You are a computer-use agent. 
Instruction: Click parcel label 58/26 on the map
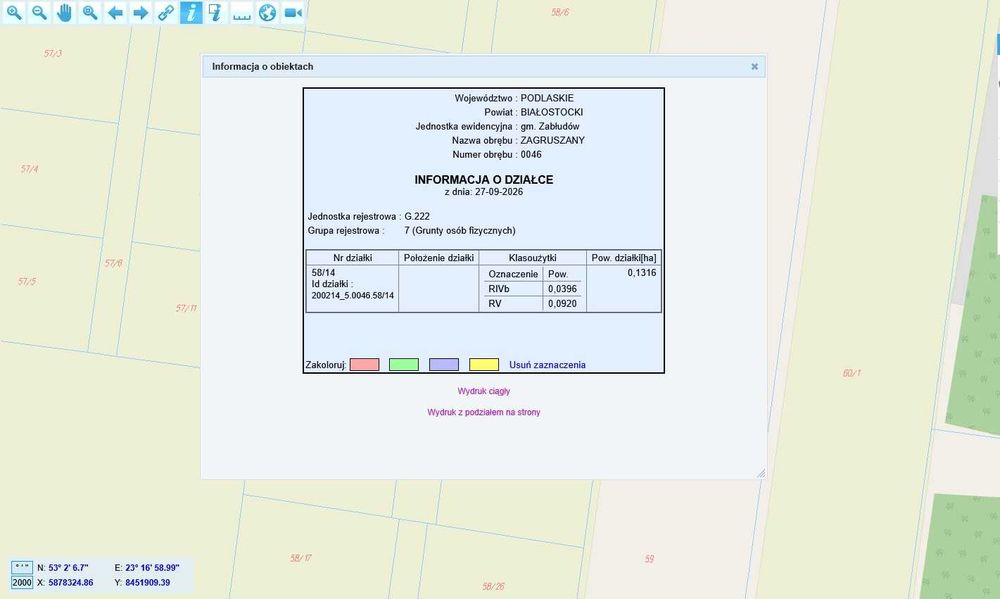pos(493,586)
